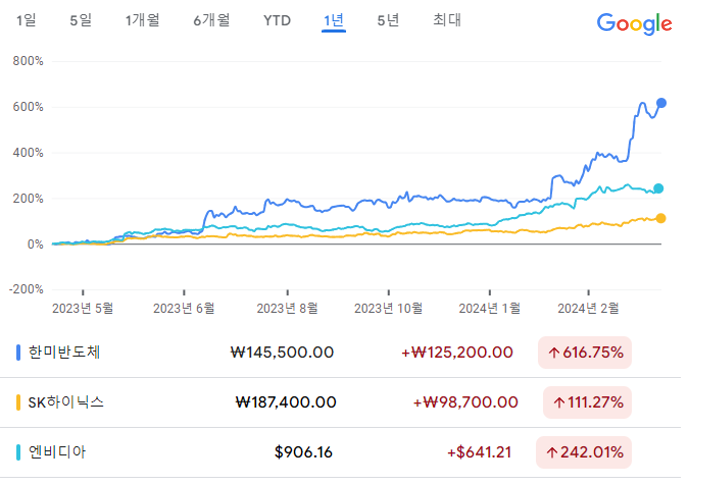The height and width of the screenshot is (487, 702).
Task: Click the blue color marker beside 한미반도체
Action: 18,353
